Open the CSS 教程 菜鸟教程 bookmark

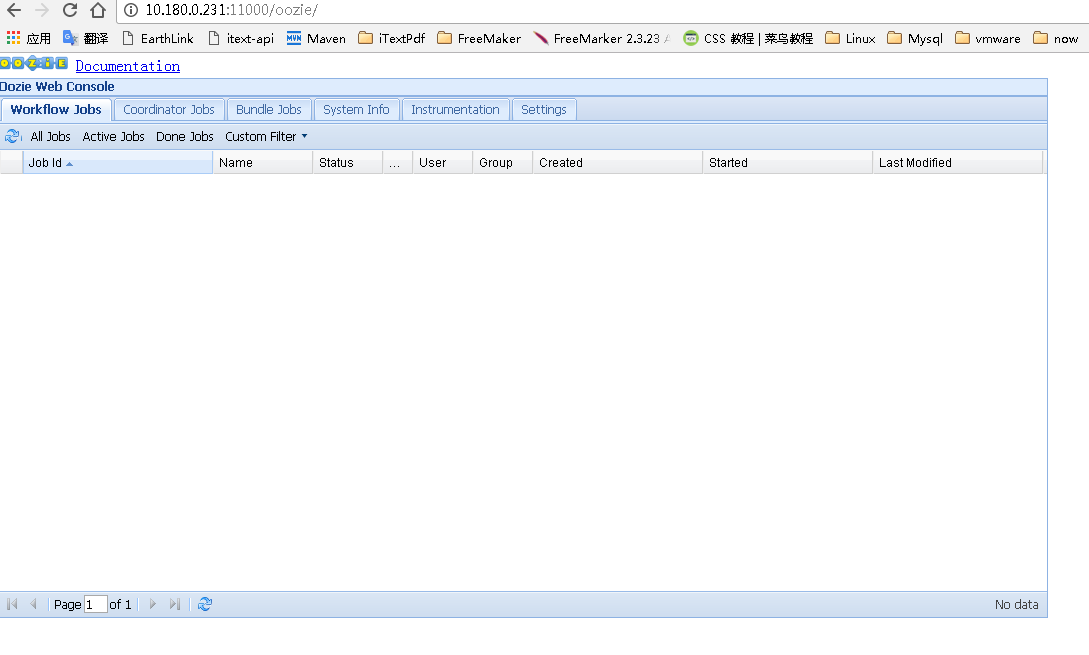coord(748,38)
